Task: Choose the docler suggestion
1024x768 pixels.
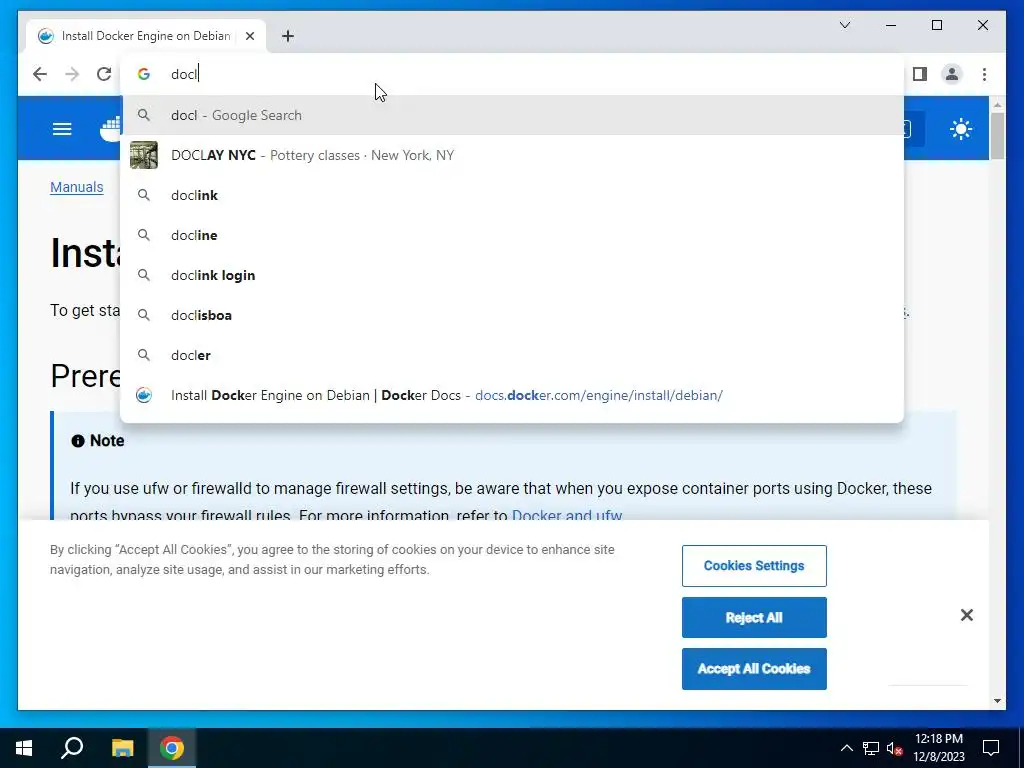Action: coord(513,355)
